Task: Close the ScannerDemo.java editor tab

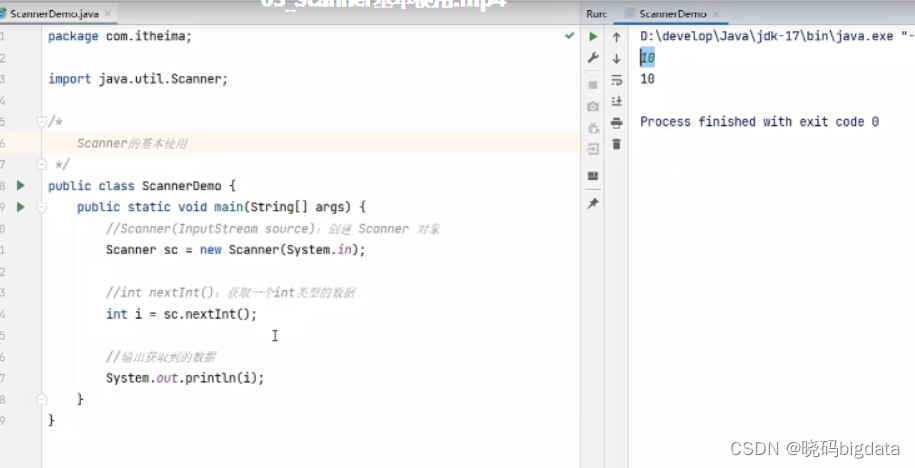Action: (x=108, y=13)
